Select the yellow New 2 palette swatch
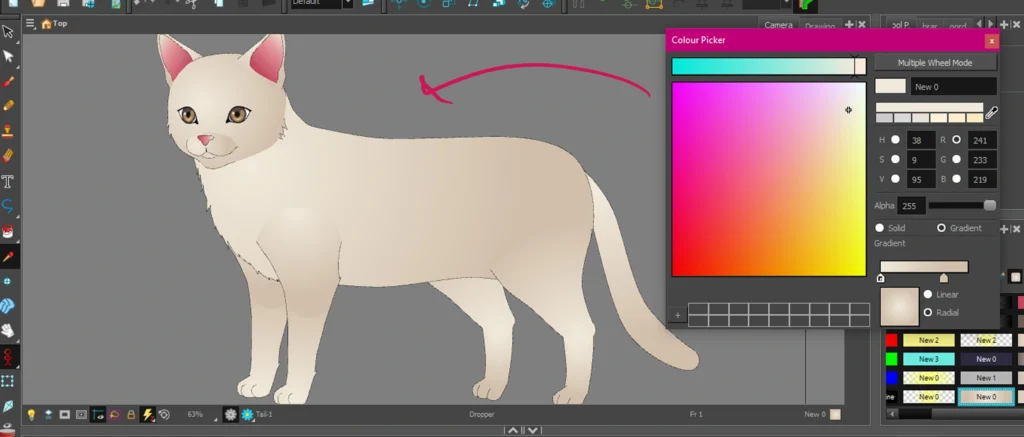1024x437 pixels. pos(929,340)
